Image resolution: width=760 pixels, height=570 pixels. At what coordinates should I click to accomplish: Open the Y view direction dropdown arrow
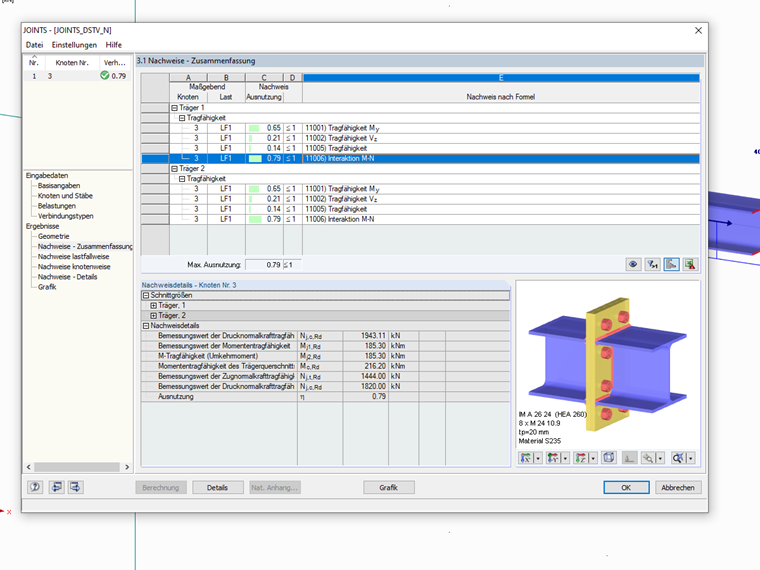click(565, 458)
